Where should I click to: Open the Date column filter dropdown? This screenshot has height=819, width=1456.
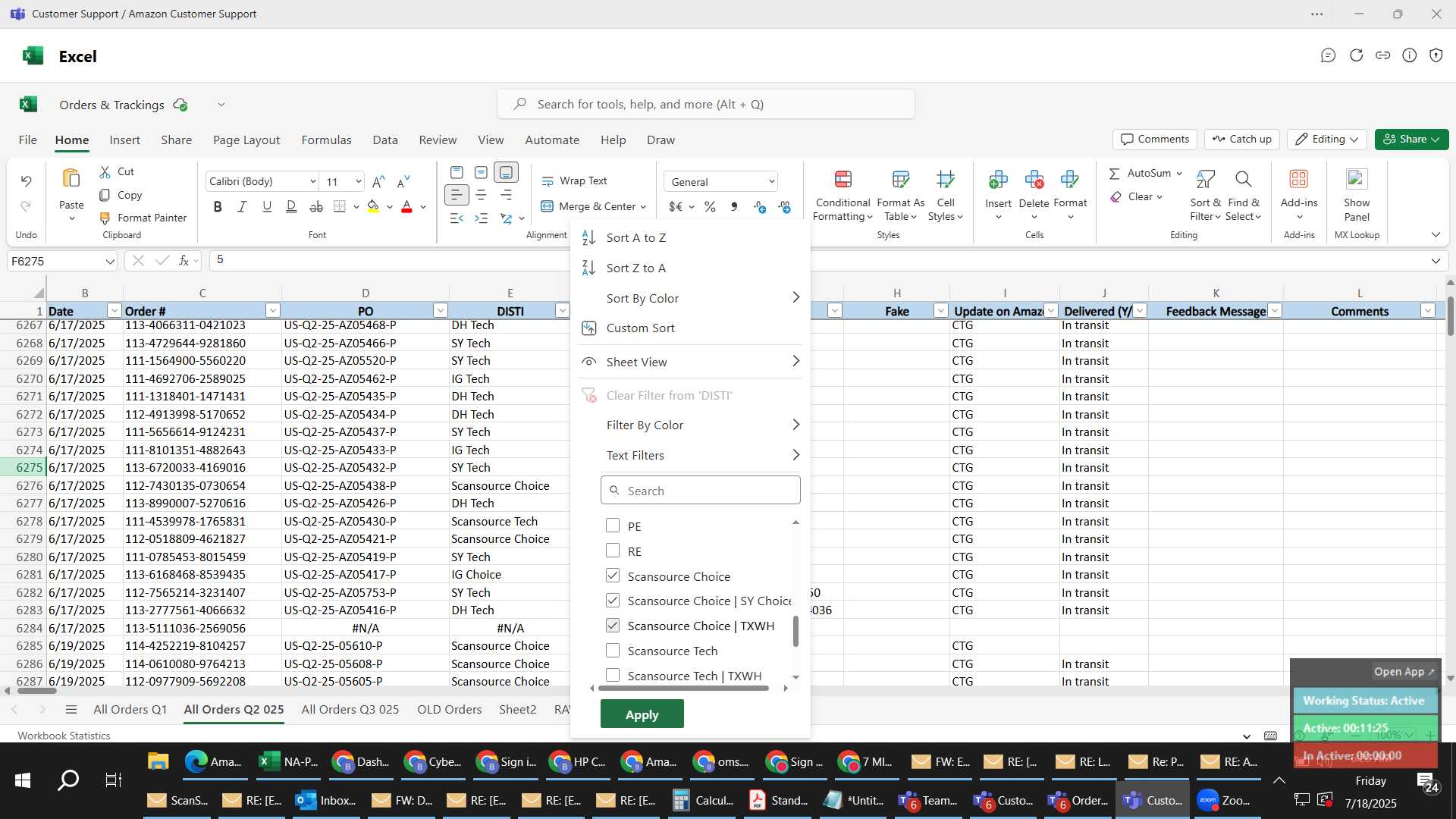[x=114, y=311]
